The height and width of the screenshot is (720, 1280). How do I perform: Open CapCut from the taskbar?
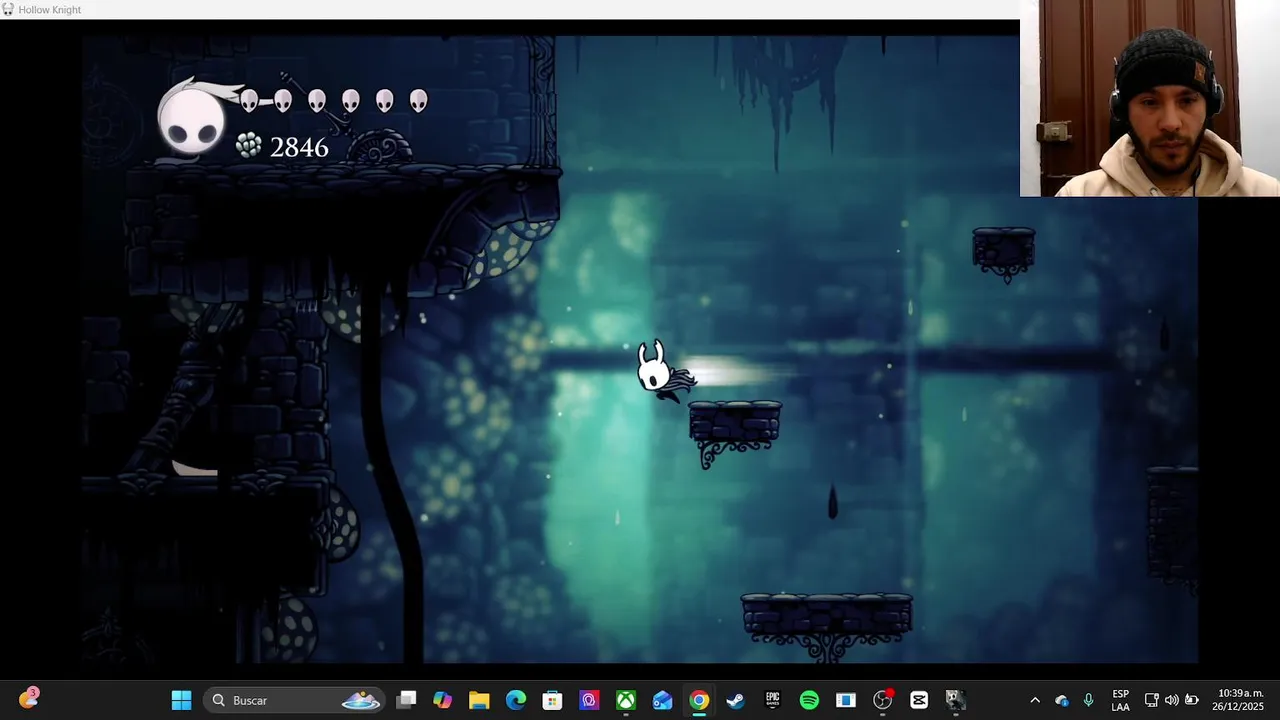point(919,700)
